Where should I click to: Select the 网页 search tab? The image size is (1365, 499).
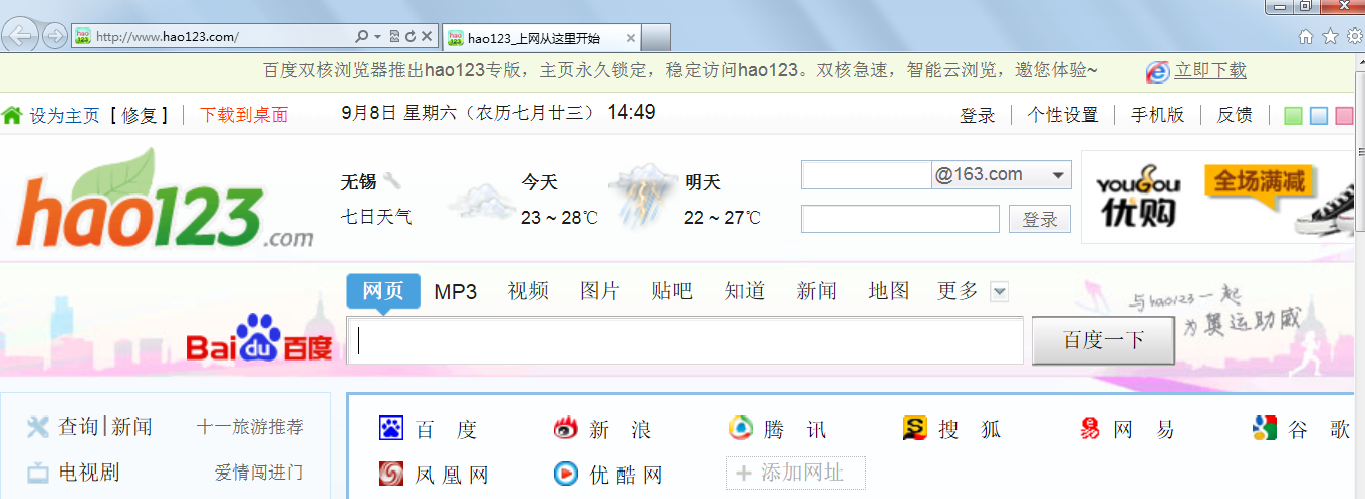[x=383, y=291]
